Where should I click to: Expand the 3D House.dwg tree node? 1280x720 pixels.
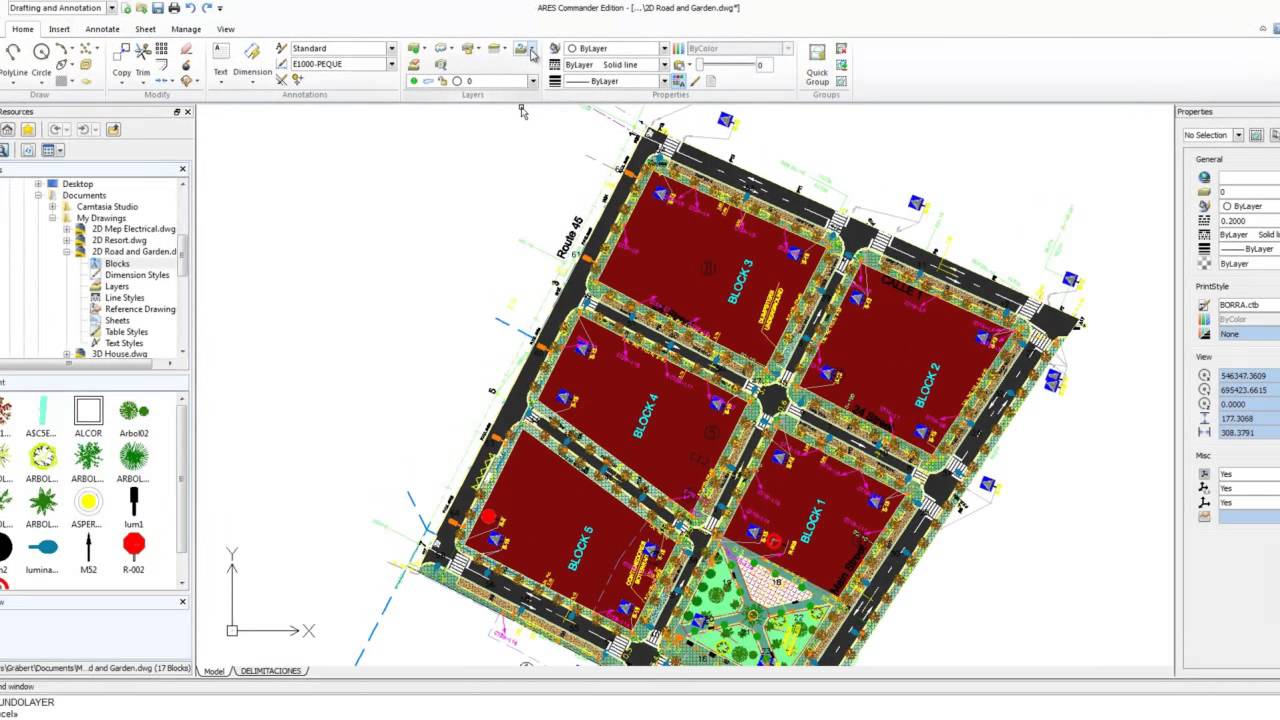coord(67,354)
